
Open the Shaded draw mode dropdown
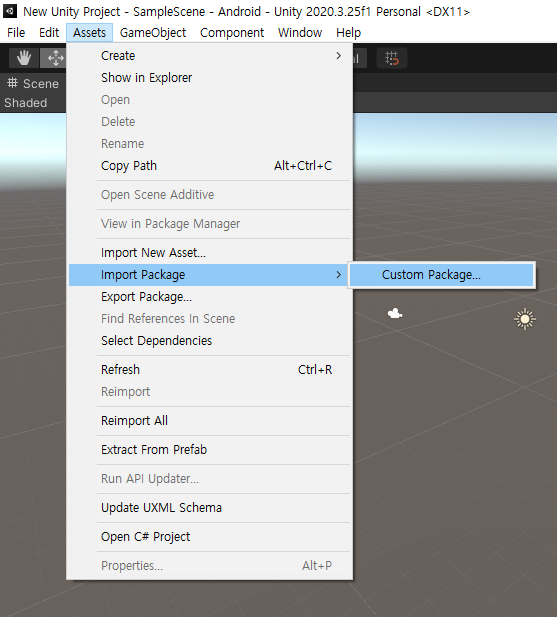click(26, 103)
